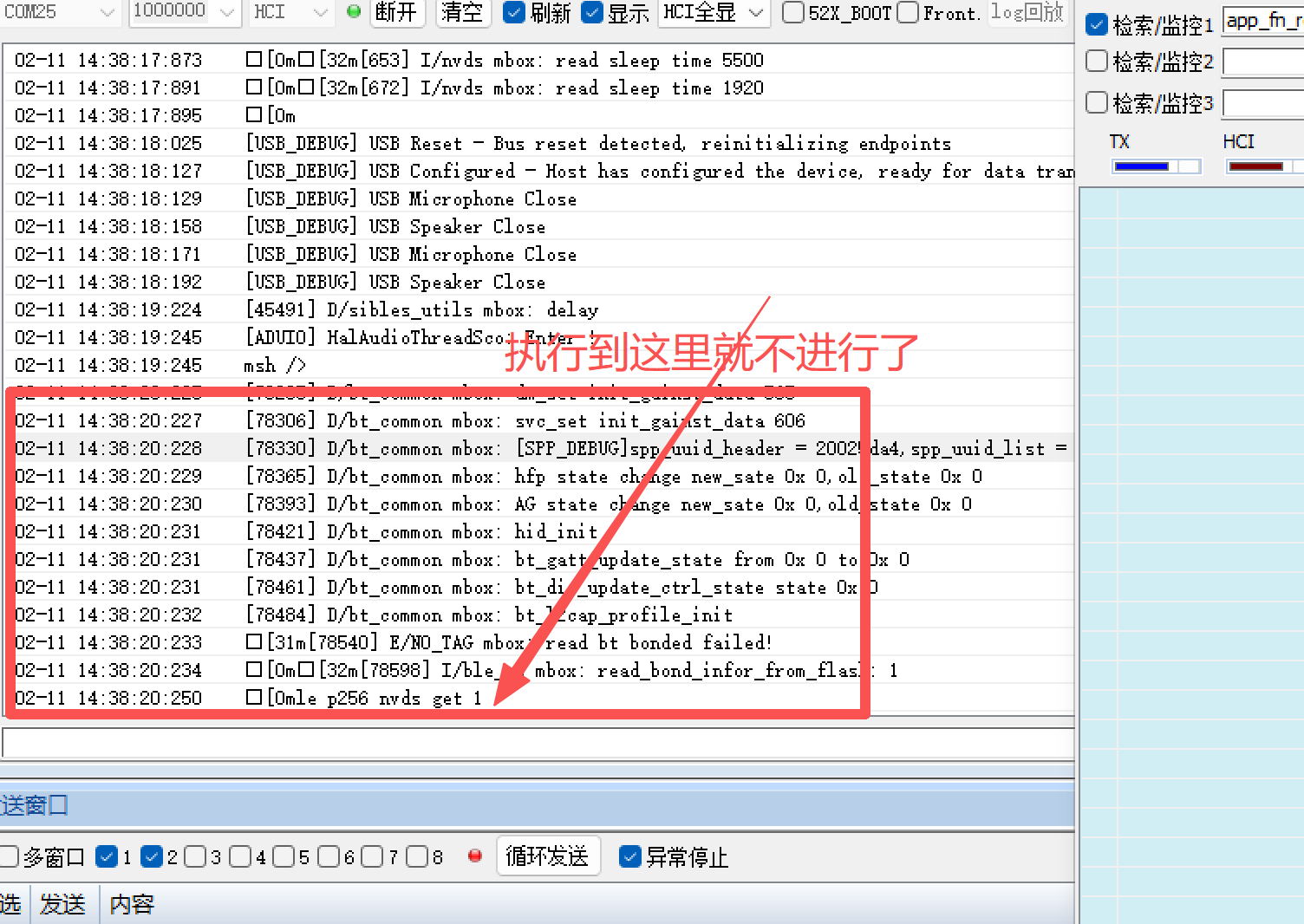
Task: Click the 清空 (clear log) button
Action: 462,13
